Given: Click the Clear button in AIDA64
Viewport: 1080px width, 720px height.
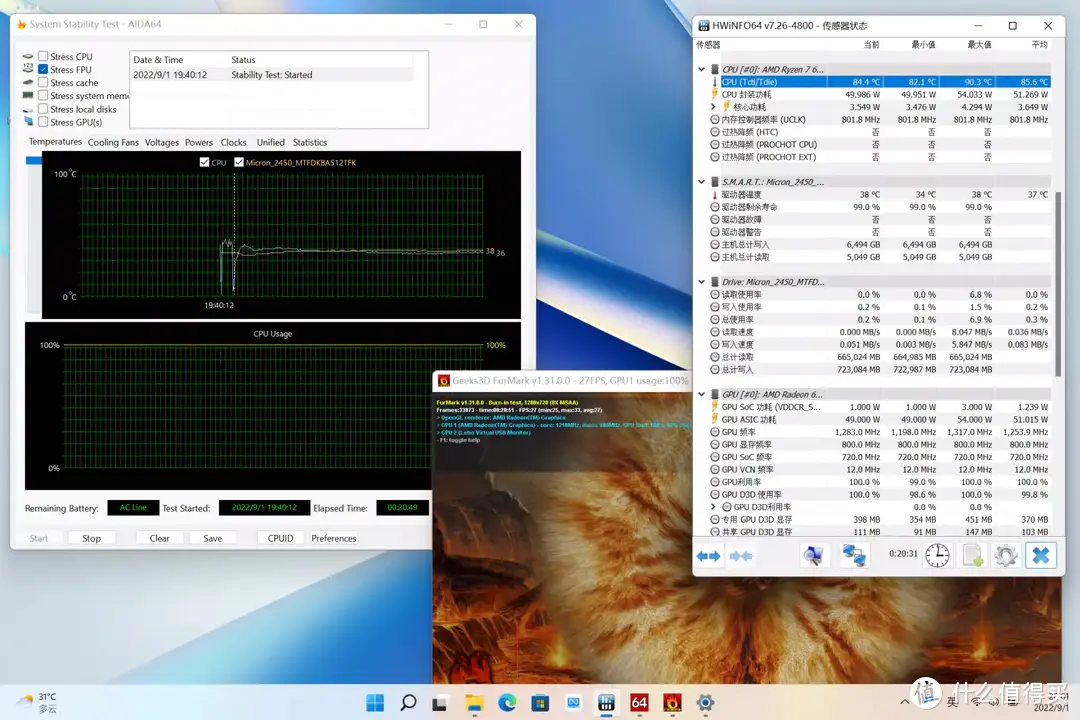Looking at the screenshot, I should pyautogui.click(x=160, y=538).
